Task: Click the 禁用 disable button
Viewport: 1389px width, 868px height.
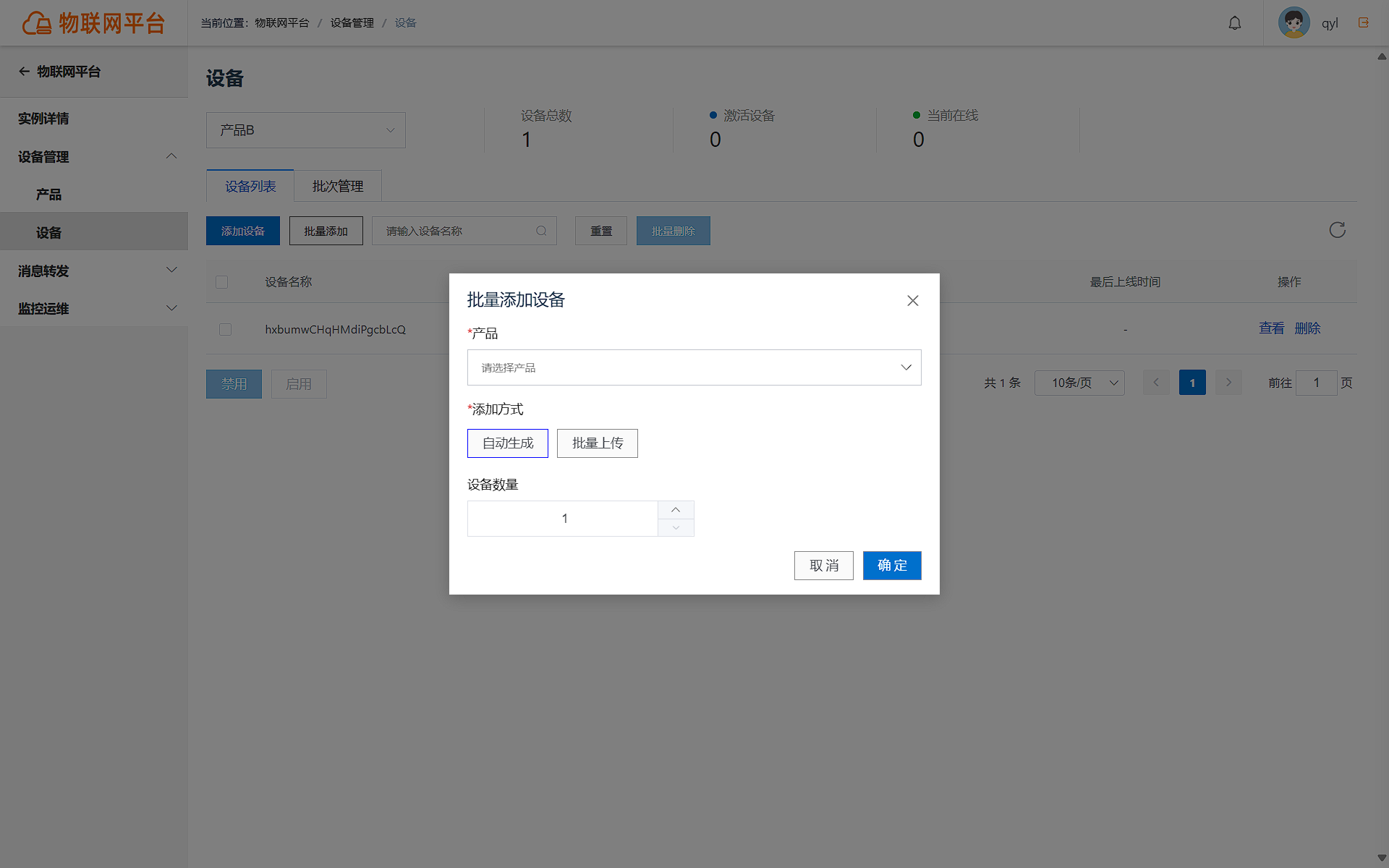Action: coord(234,384)
